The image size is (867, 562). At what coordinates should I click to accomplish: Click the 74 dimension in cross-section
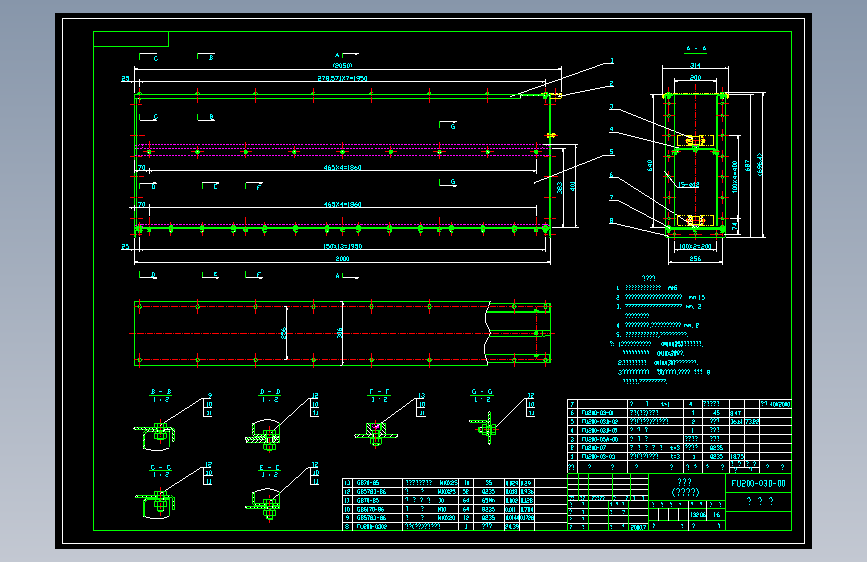(x=734, y=226)
